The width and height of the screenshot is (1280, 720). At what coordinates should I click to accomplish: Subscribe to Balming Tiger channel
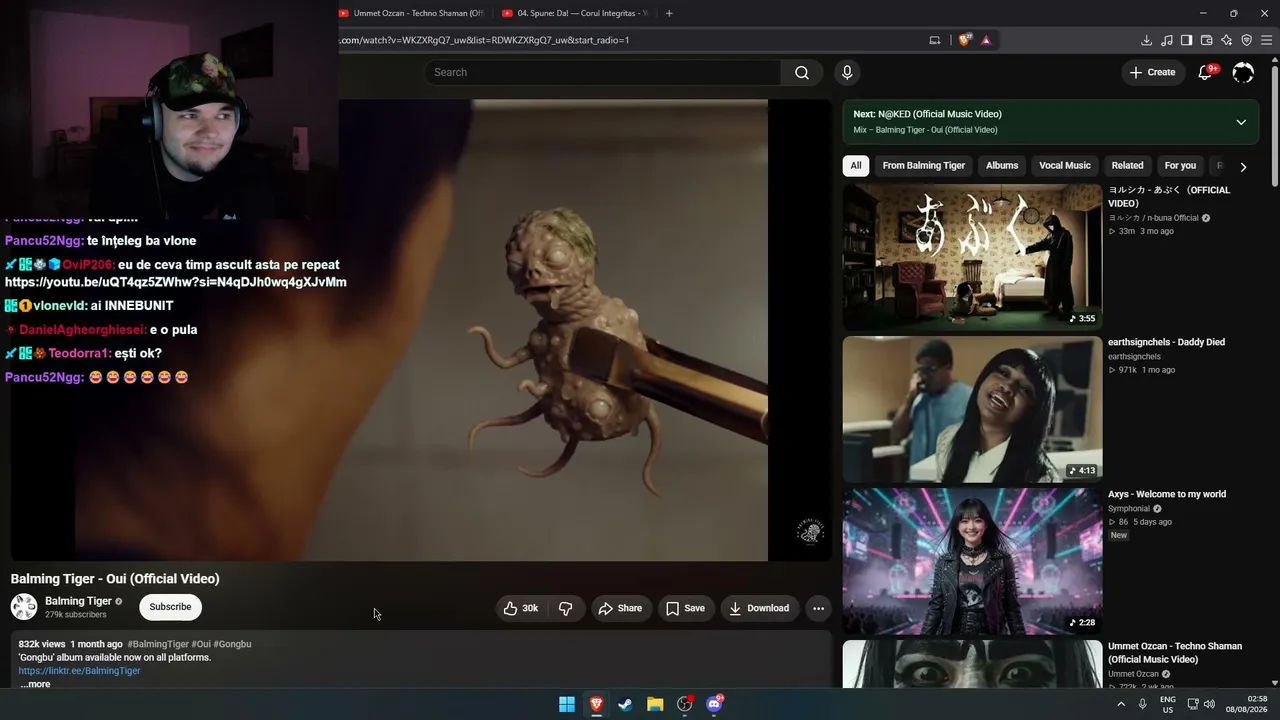(170, 607)
